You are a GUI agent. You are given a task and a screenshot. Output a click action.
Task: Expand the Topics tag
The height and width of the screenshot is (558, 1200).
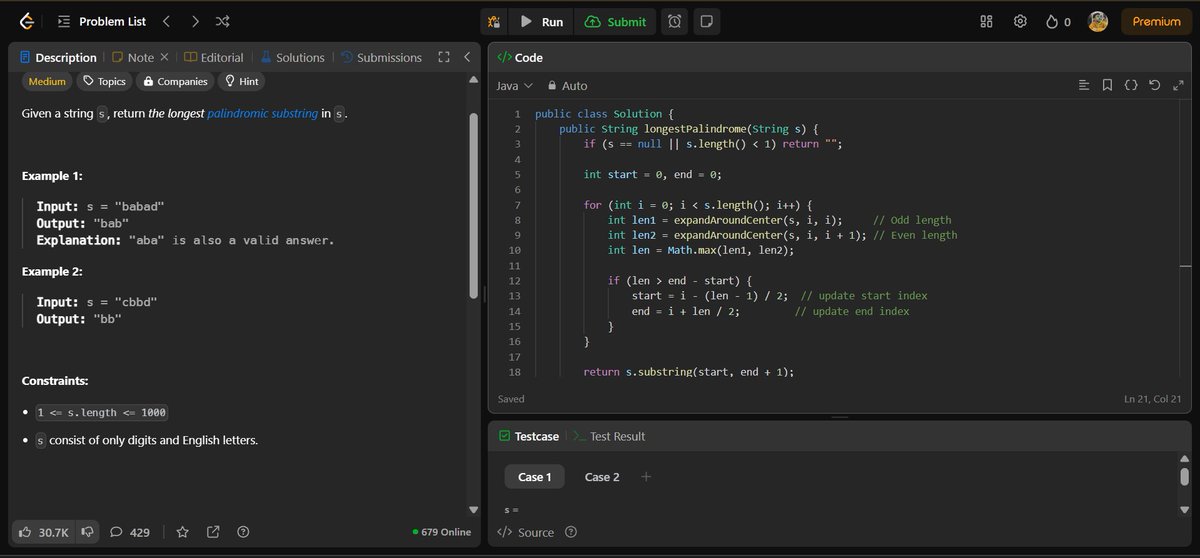104,81
